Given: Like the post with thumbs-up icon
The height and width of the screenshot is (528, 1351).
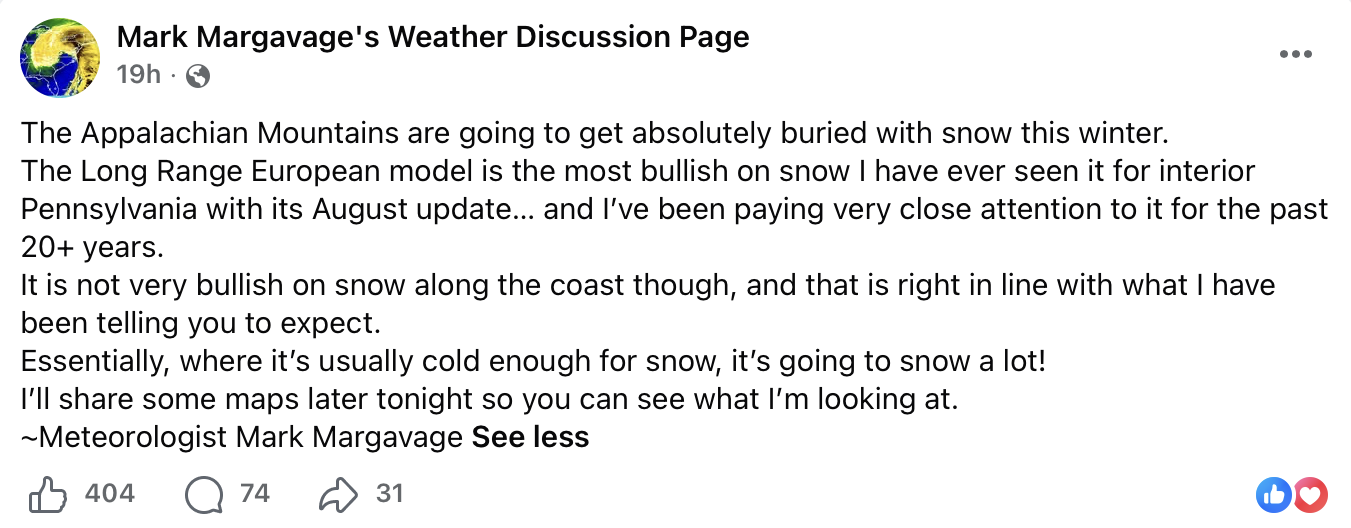Looking at the screenshot, I should (49, 493).
